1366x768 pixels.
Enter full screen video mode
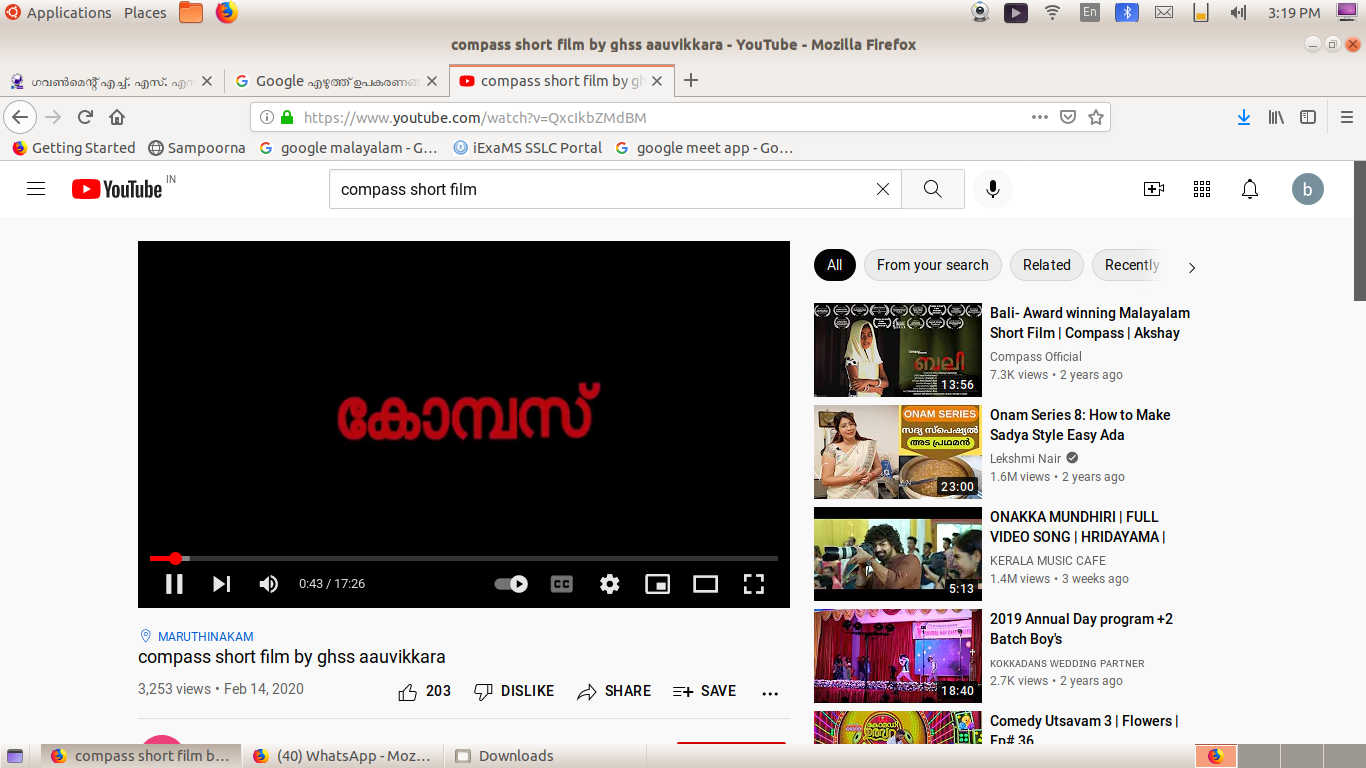click(753, 584)
